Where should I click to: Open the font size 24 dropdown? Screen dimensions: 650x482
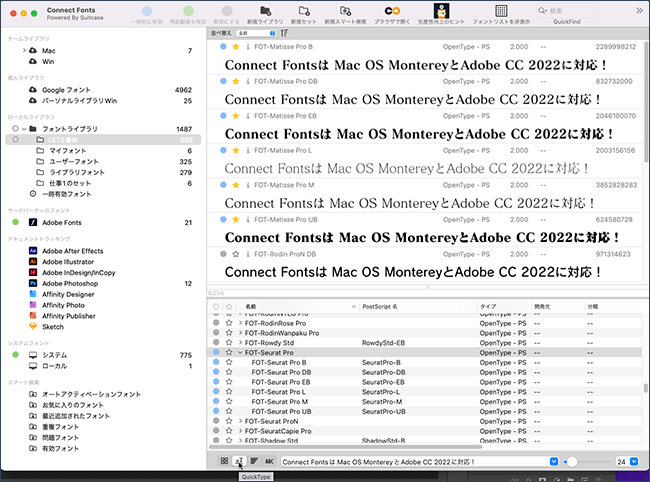[x=634, y=461]
